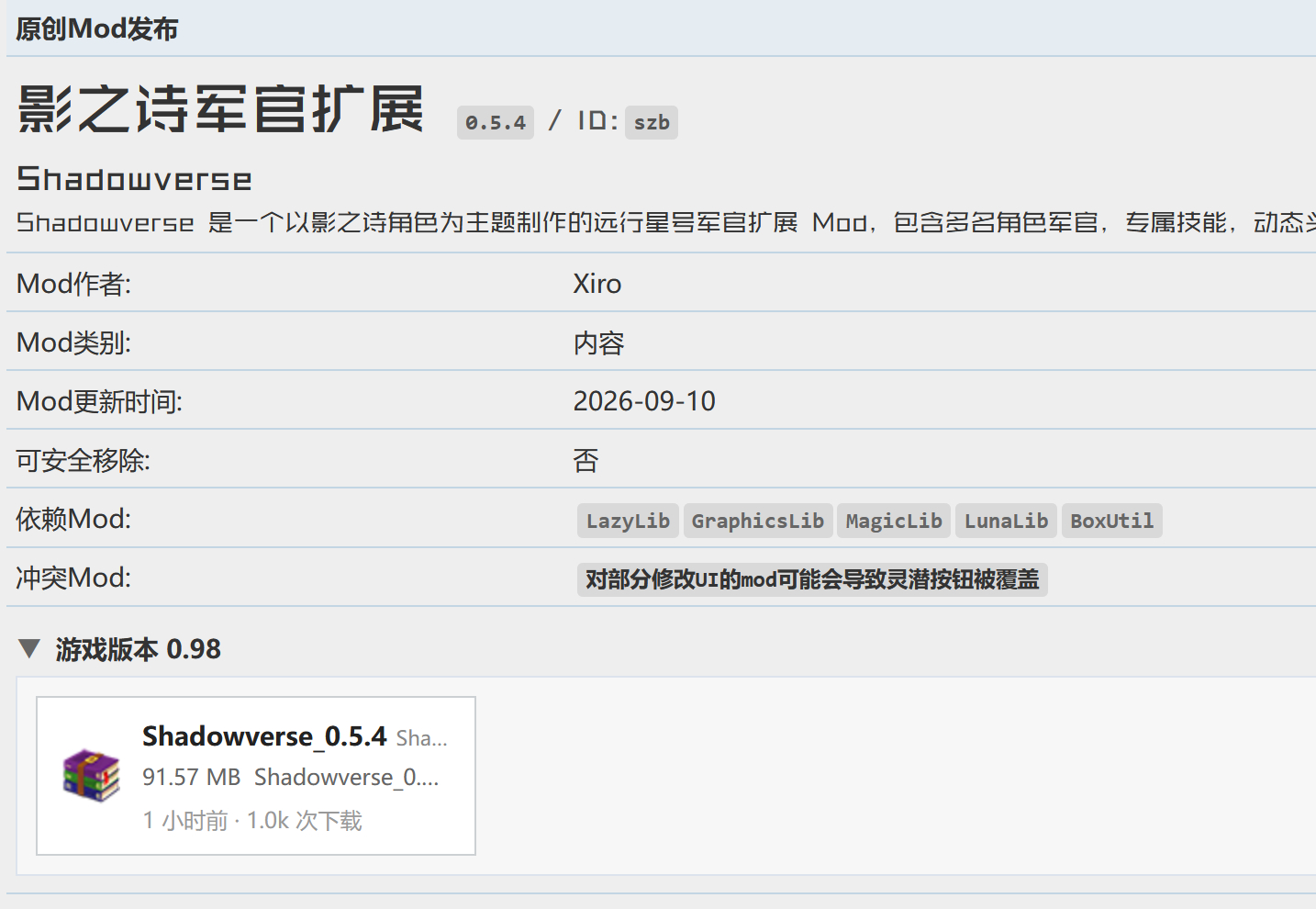Click the WinRAR archive icon for Shadowverse_0.5.4

pyautogui.click(x=91, y=775)
